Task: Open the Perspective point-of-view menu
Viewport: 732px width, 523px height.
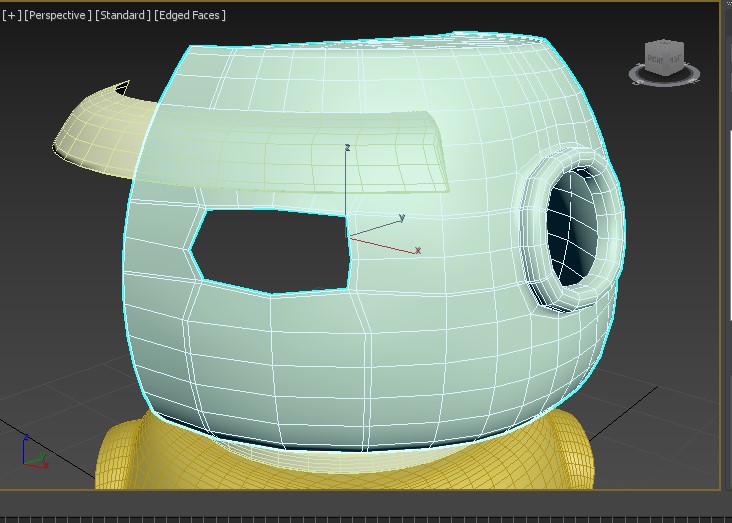Action: point(58,15)
